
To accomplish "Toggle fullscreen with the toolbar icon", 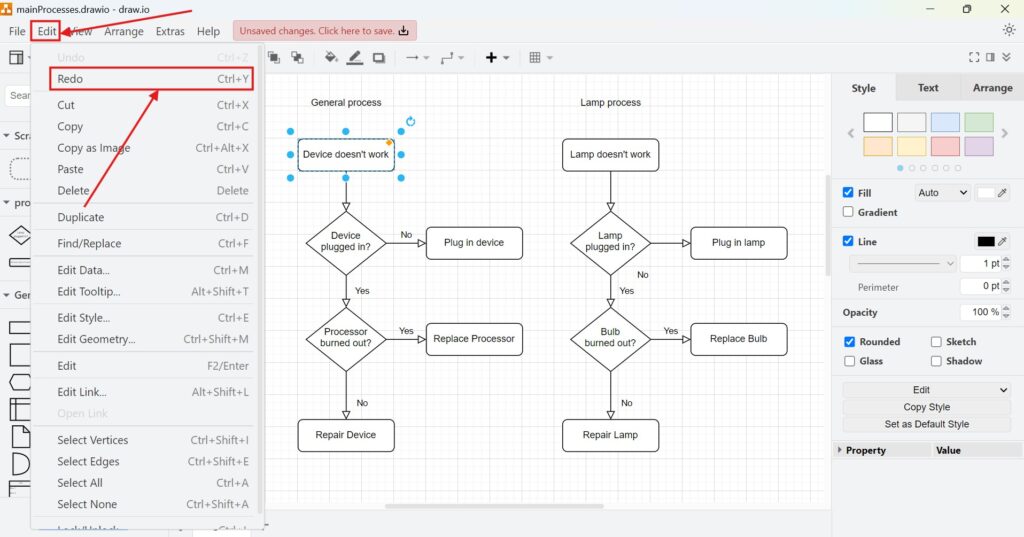I will pyautogui.click(x=975, y=58).
